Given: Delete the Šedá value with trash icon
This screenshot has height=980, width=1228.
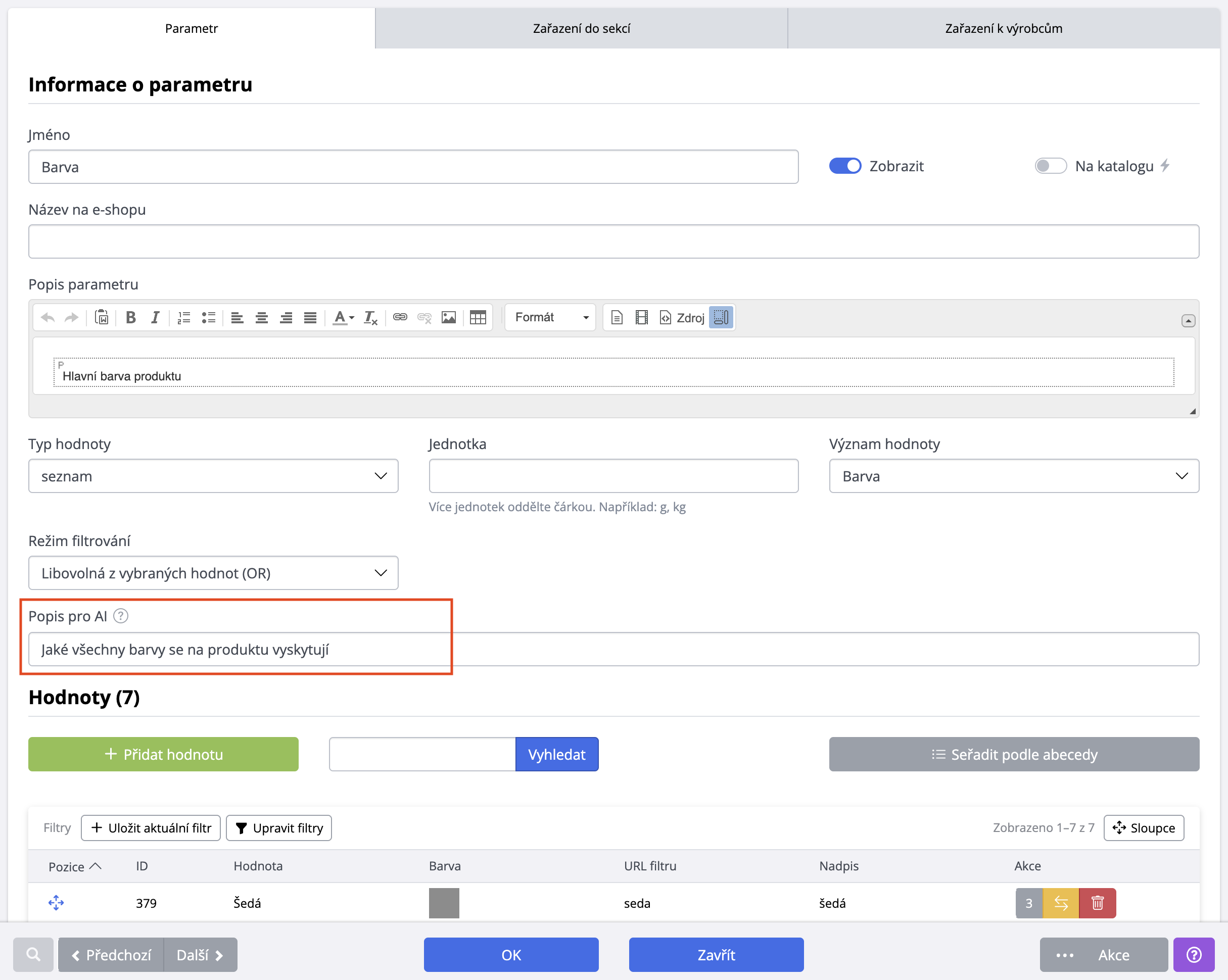Looking at the screenshot, I should tap(1097, 903).
